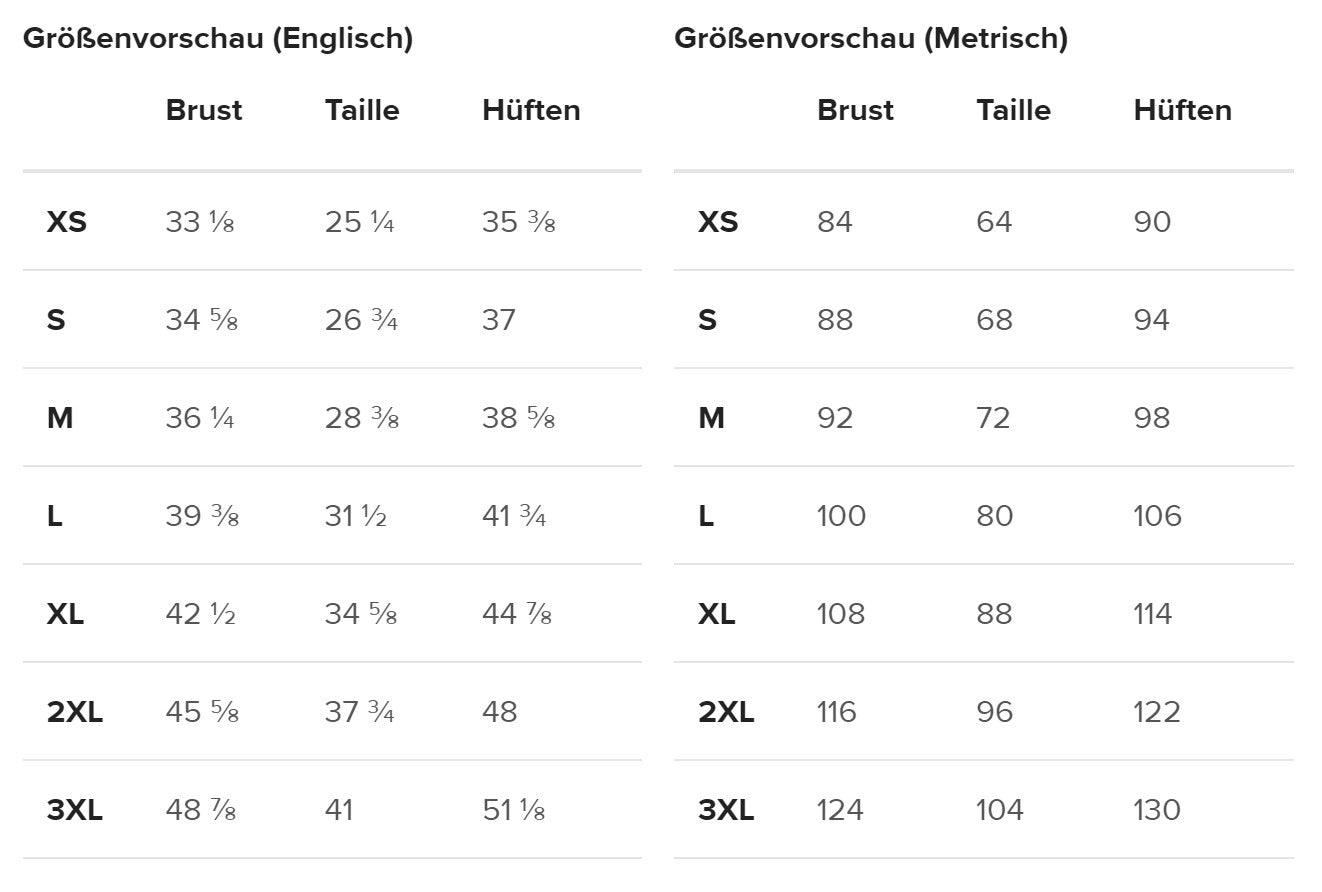Select Hüften column header in English table
The image size is (1322, 892).
(x=531, y=110)
